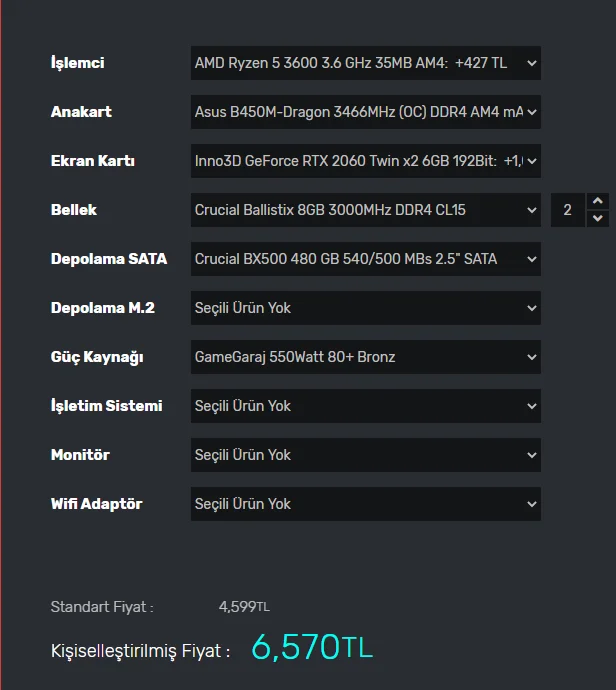Expand the Wifi Adaptör dropdown
The width and height of the screenshot is (616, 690).
point(366,504)
